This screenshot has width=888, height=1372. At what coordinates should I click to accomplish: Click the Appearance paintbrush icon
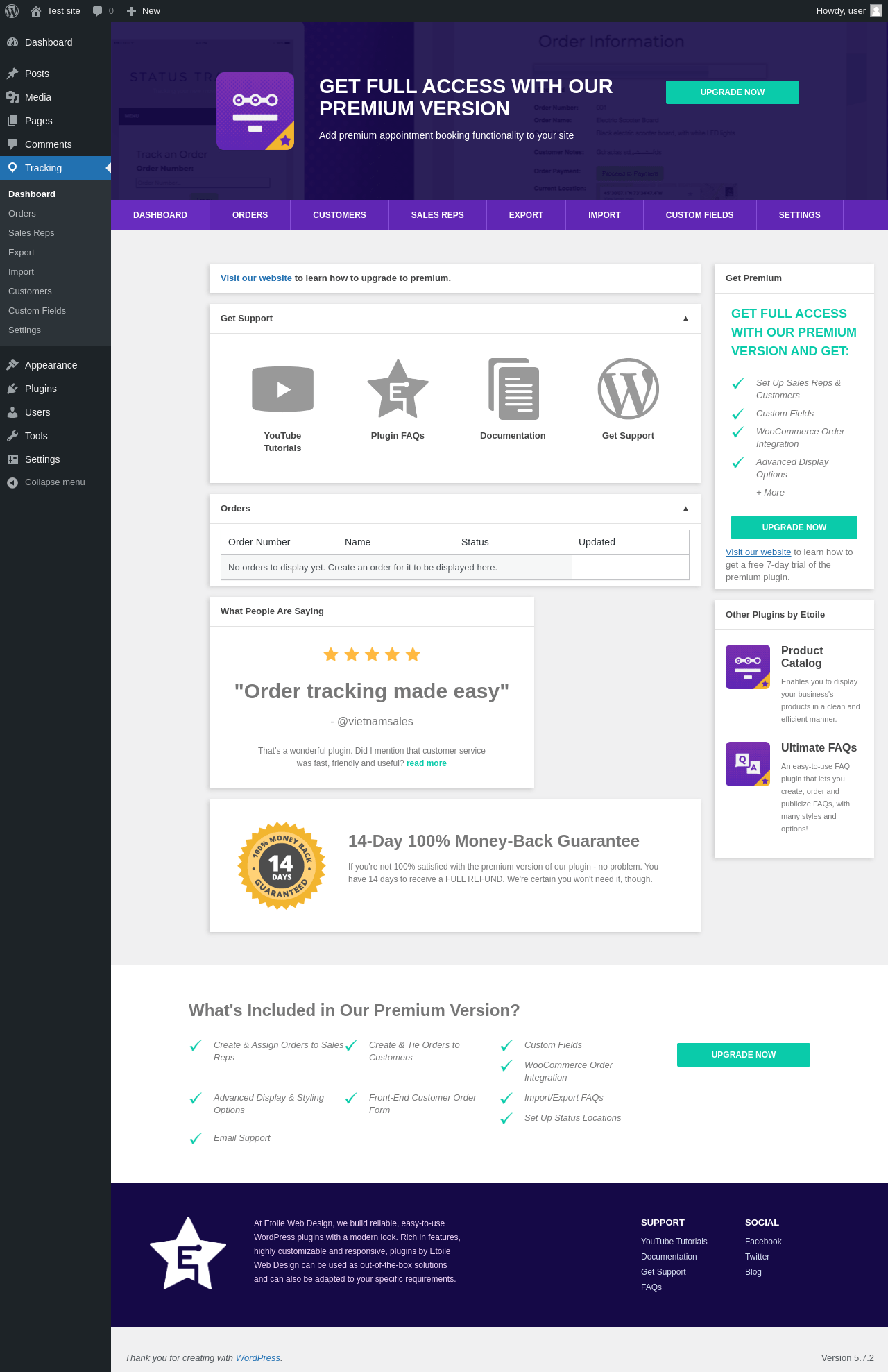12,365
